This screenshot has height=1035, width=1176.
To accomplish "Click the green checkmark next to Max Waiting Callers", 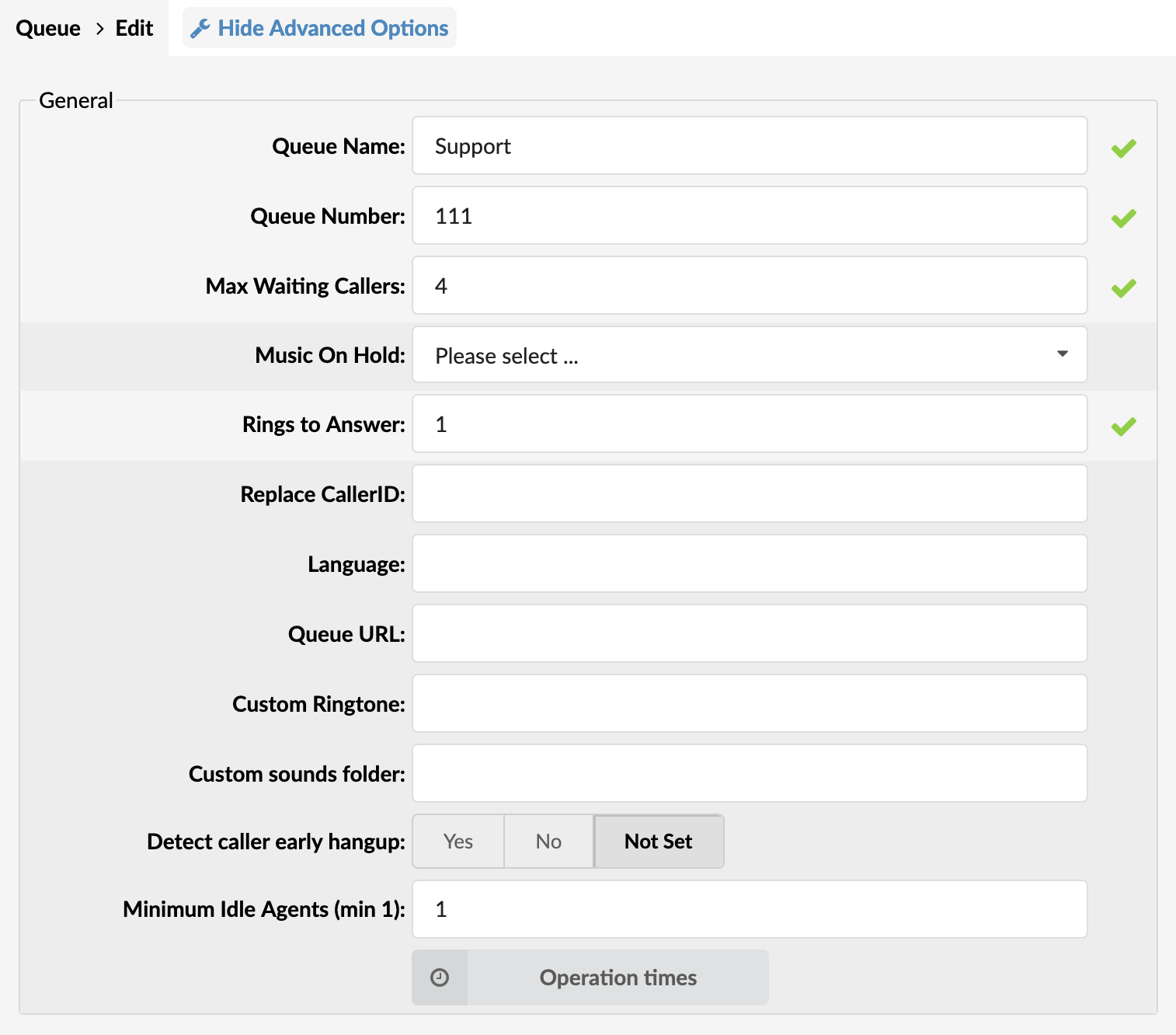I will coord(1123,288).
